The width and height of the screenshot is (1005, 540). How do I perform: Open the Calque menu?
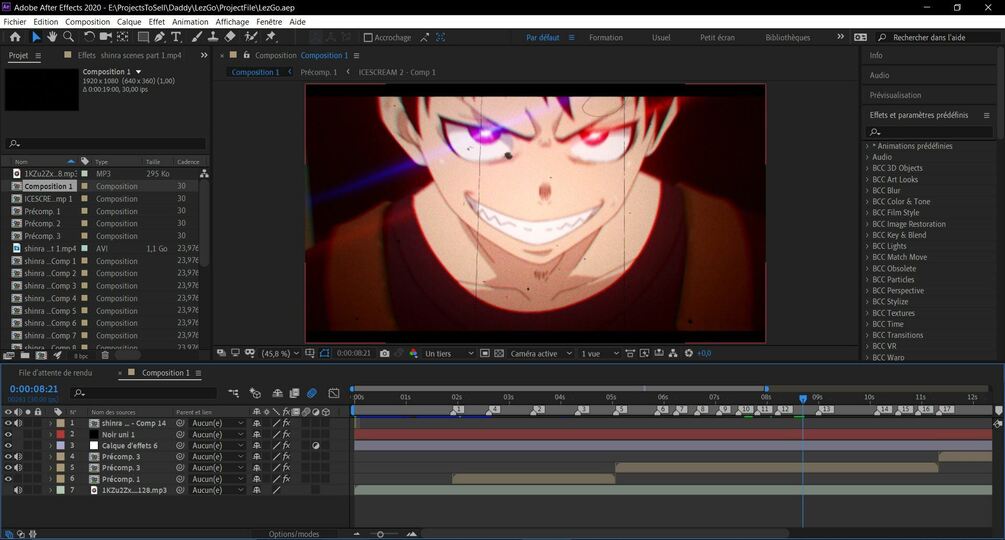(x=129, y=22)
